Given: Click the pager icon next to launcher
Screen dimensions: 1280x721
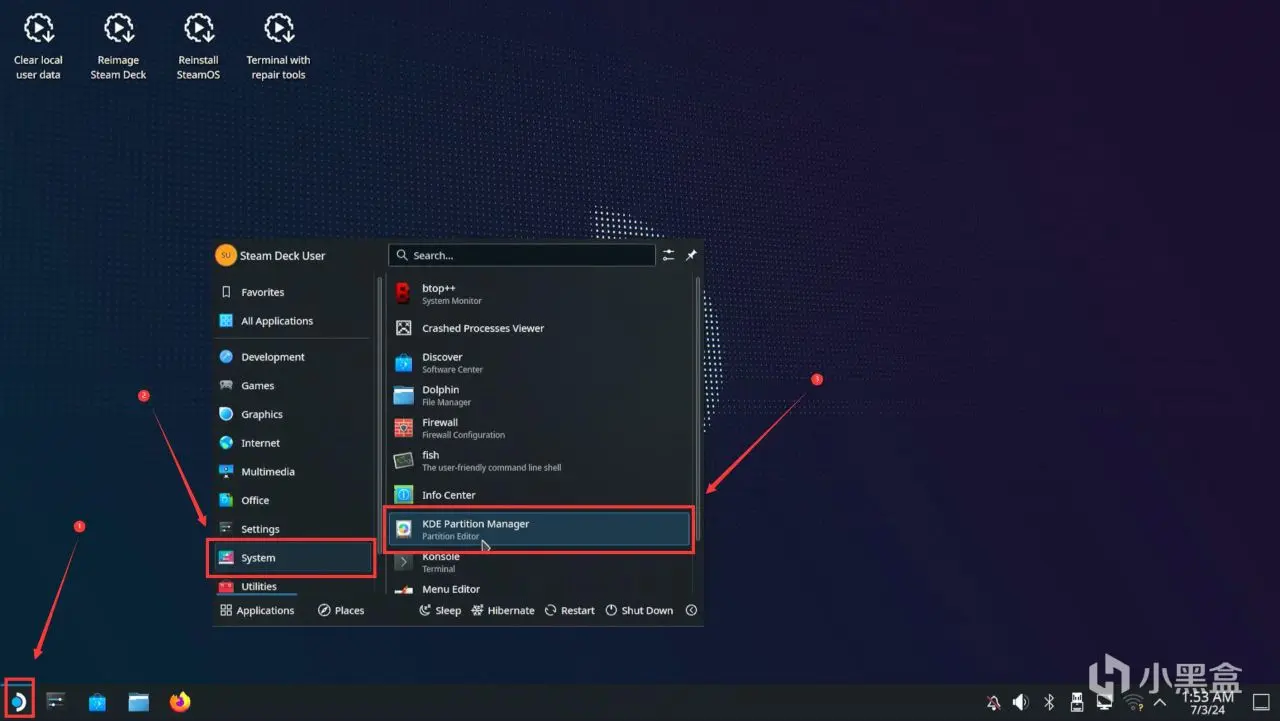Looking at the screenshot, I should [56, 701].
